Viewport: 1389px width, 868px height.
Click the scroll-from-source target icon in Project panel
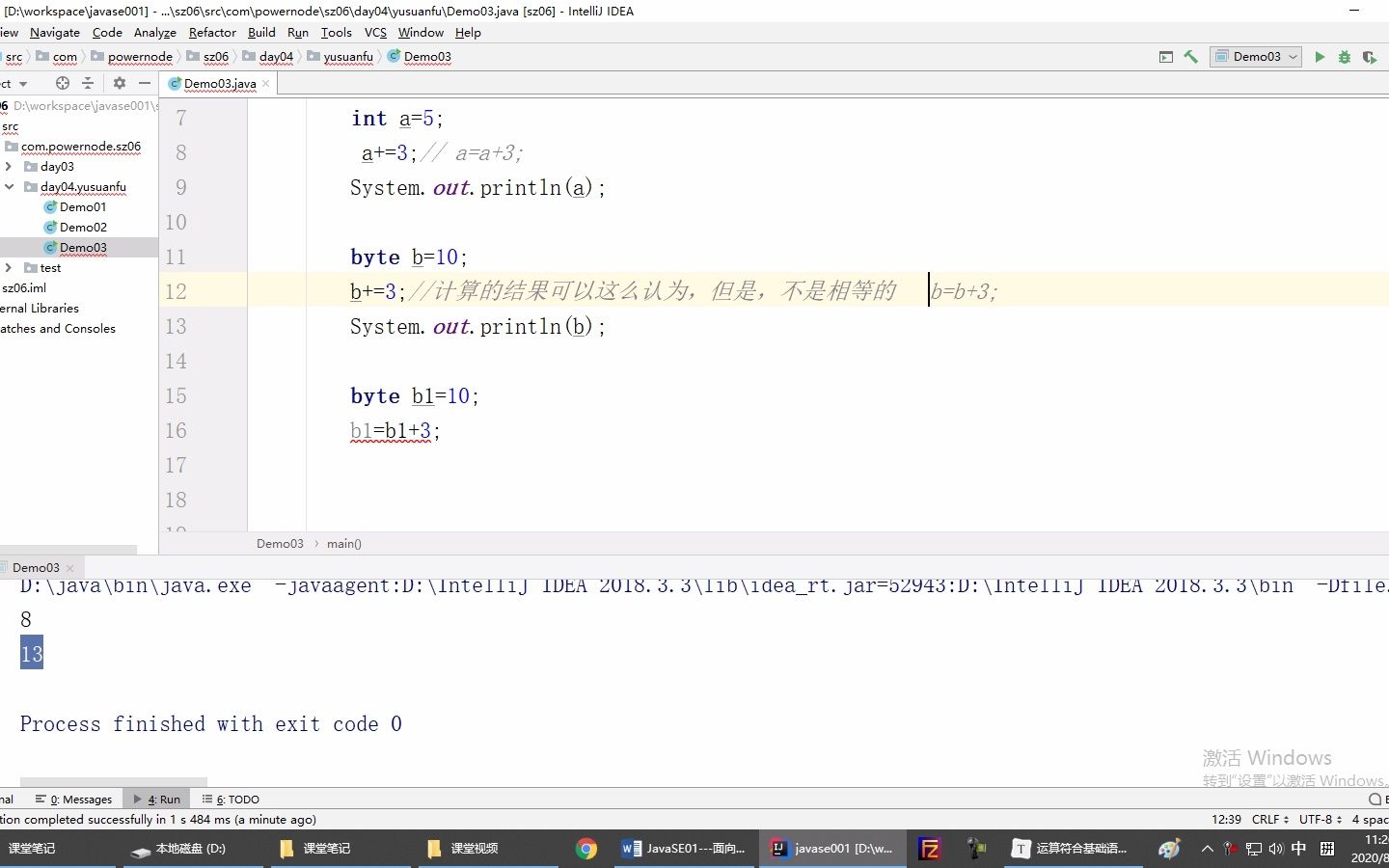(x=63, y=83)
